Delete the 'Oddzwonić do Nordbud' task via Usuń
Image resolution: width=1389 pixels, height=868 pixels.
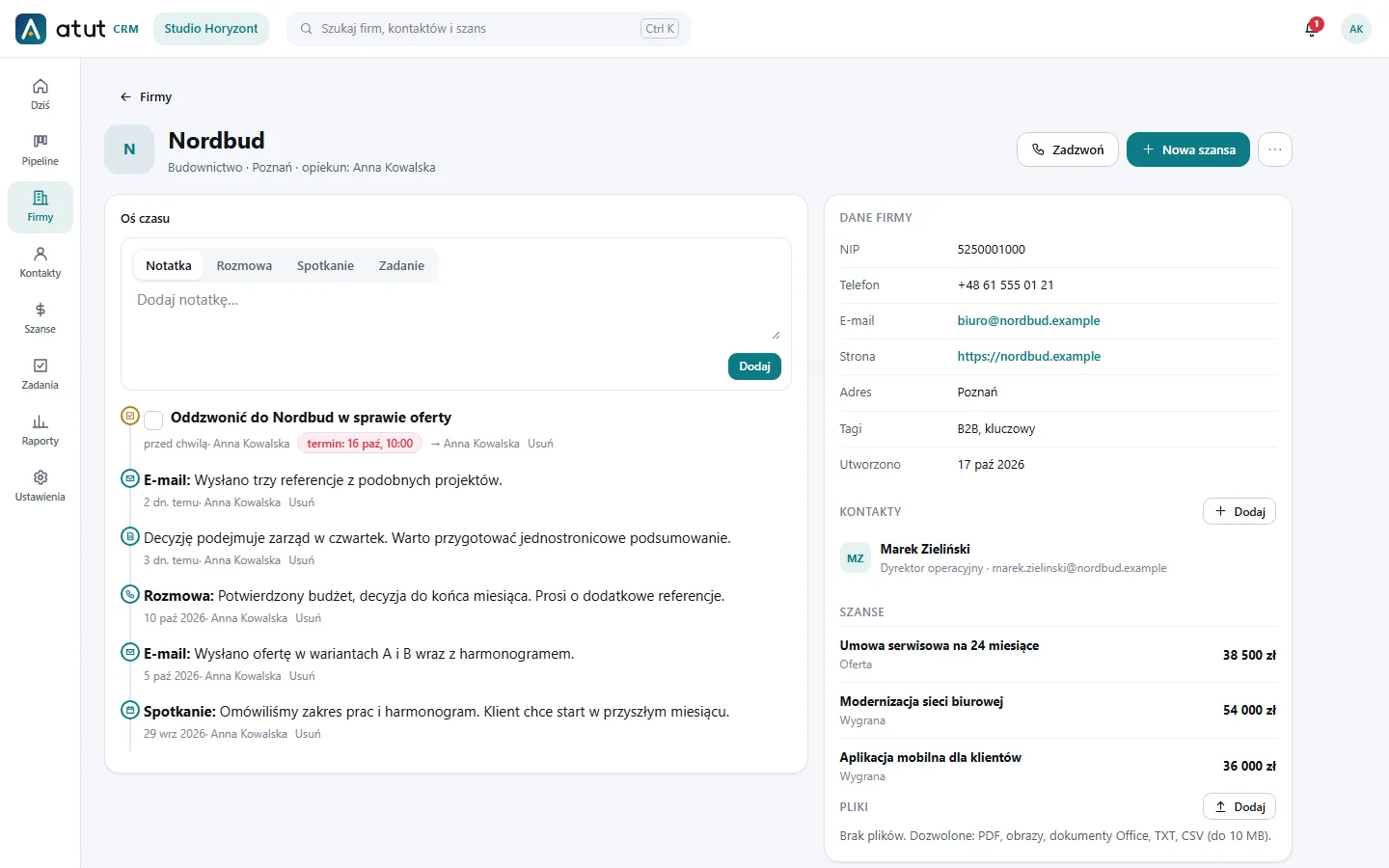point(540,444)
